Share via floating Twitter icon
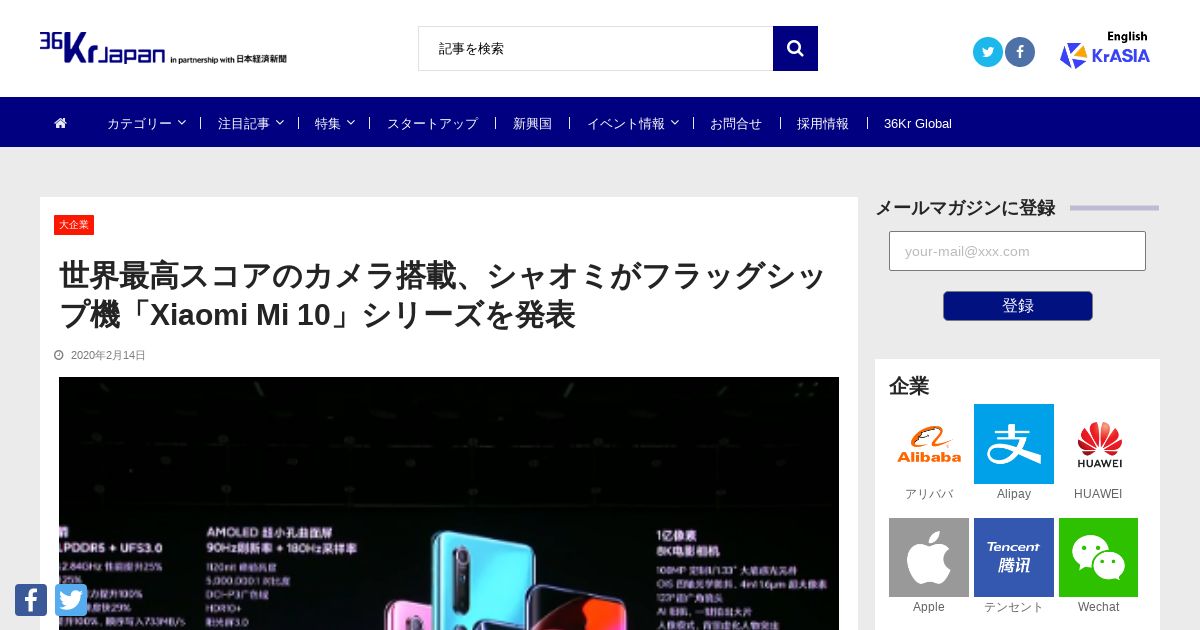1200x630 pixels. point(71,600)
